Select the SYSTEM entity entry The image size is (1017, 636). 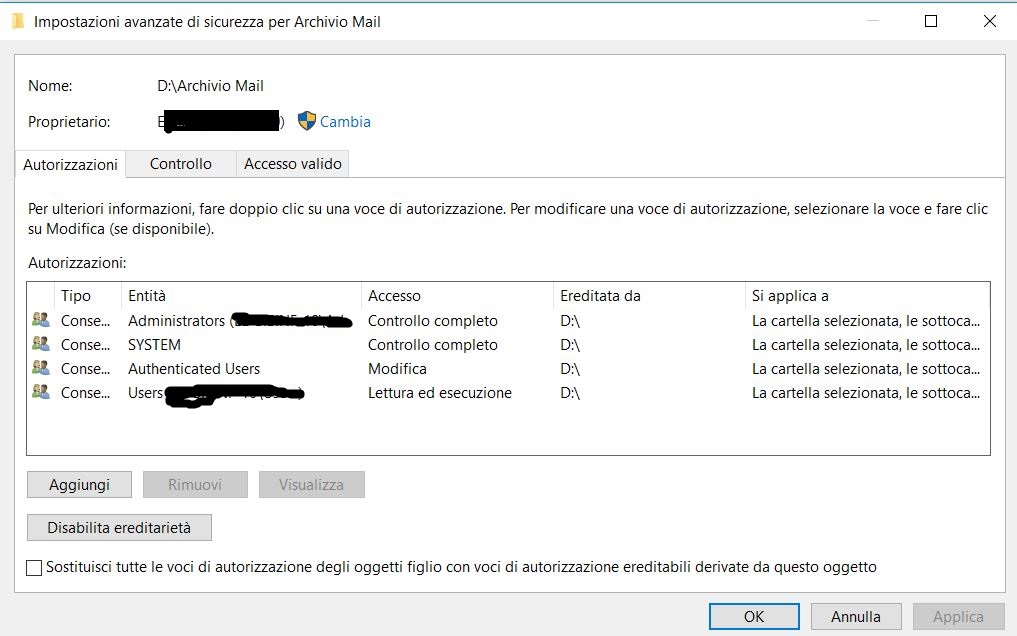154,345
